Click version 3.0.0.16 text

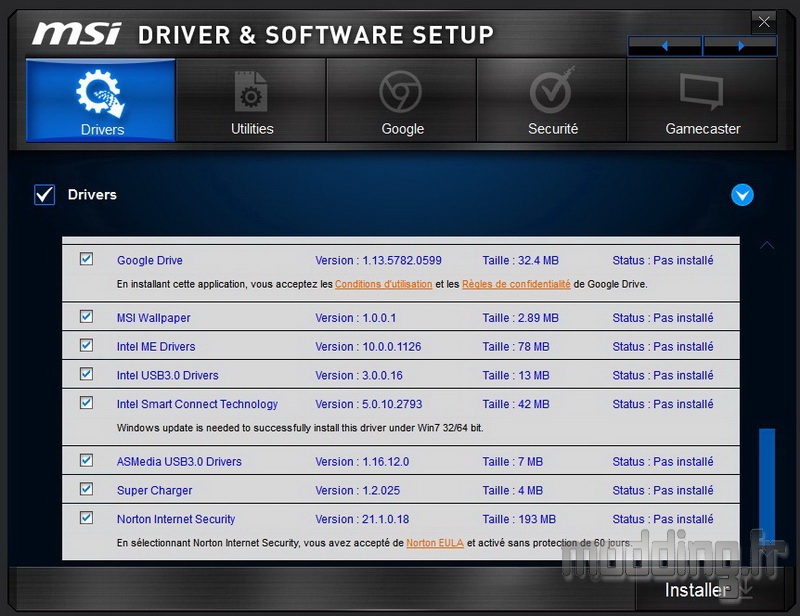click(x=359, y=375)
